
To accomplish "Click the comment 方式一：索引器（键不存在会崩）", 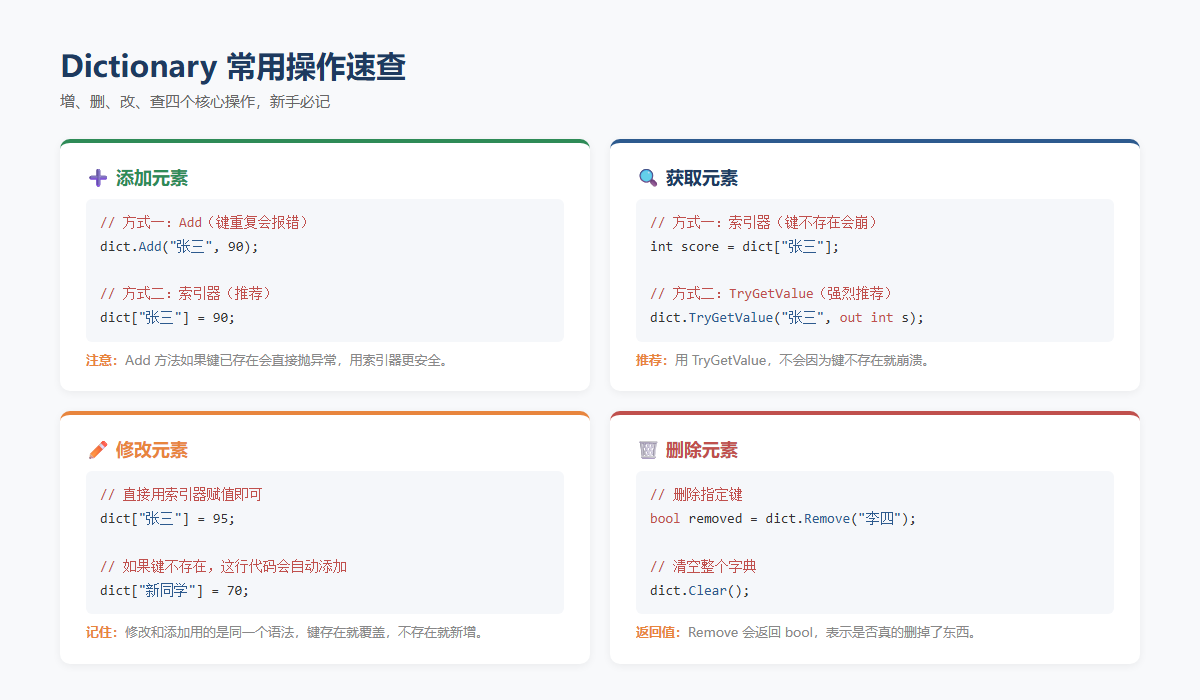I will pos(765,222).
